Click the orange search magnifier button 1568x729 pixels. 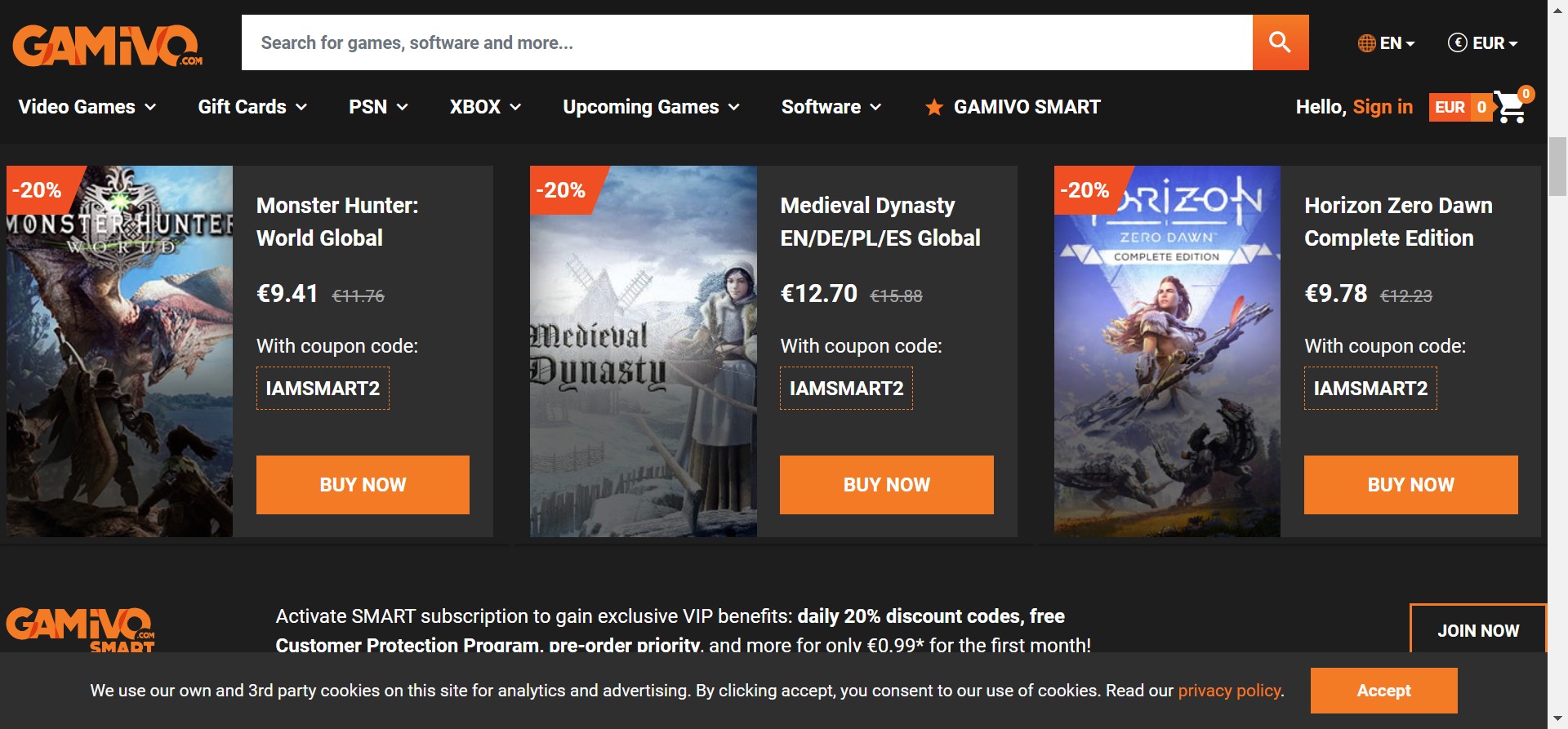[x=1280, y=42]
